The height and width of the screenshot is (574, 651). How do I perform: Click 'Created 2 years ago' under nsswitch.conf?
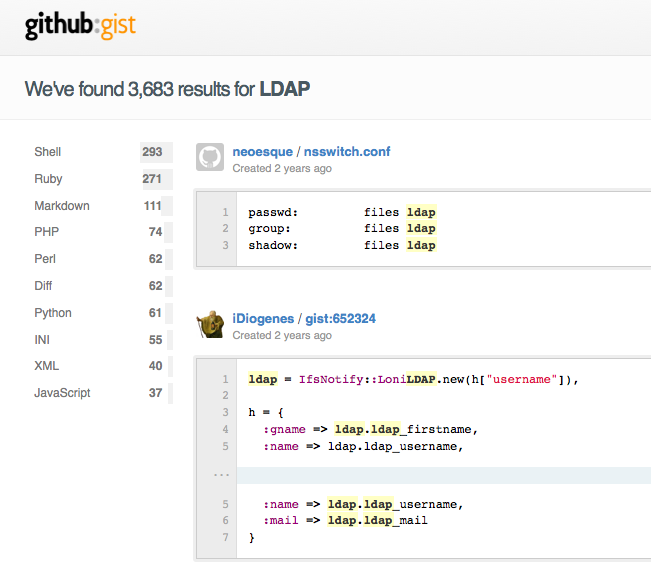pyautogui.click(x=282, y=169)
